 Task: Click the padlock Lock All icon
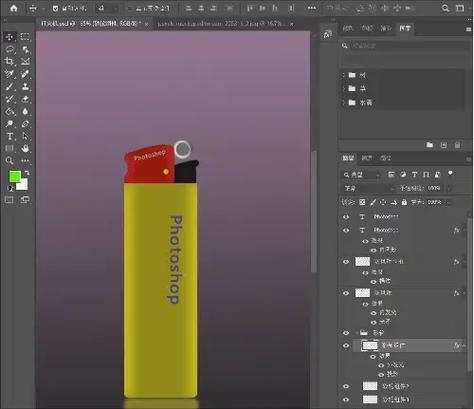(404, 202)
